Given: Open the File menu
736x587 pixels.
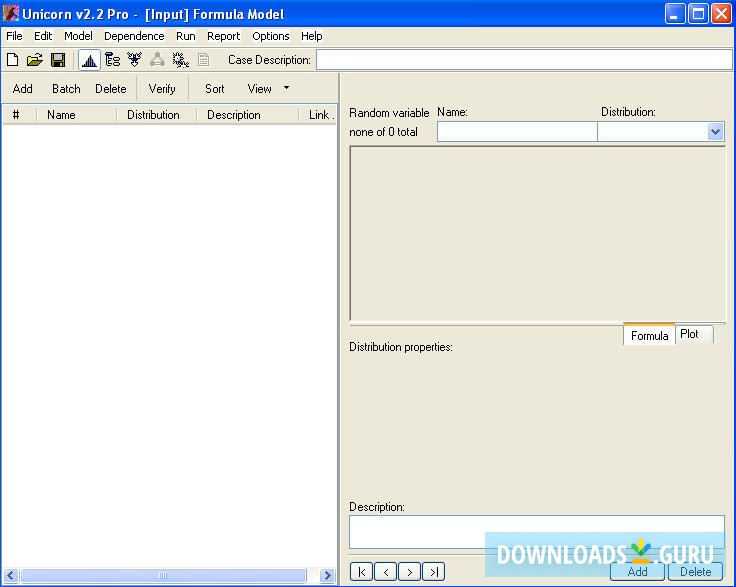Looking at the screenshot, I should [14, 36].
